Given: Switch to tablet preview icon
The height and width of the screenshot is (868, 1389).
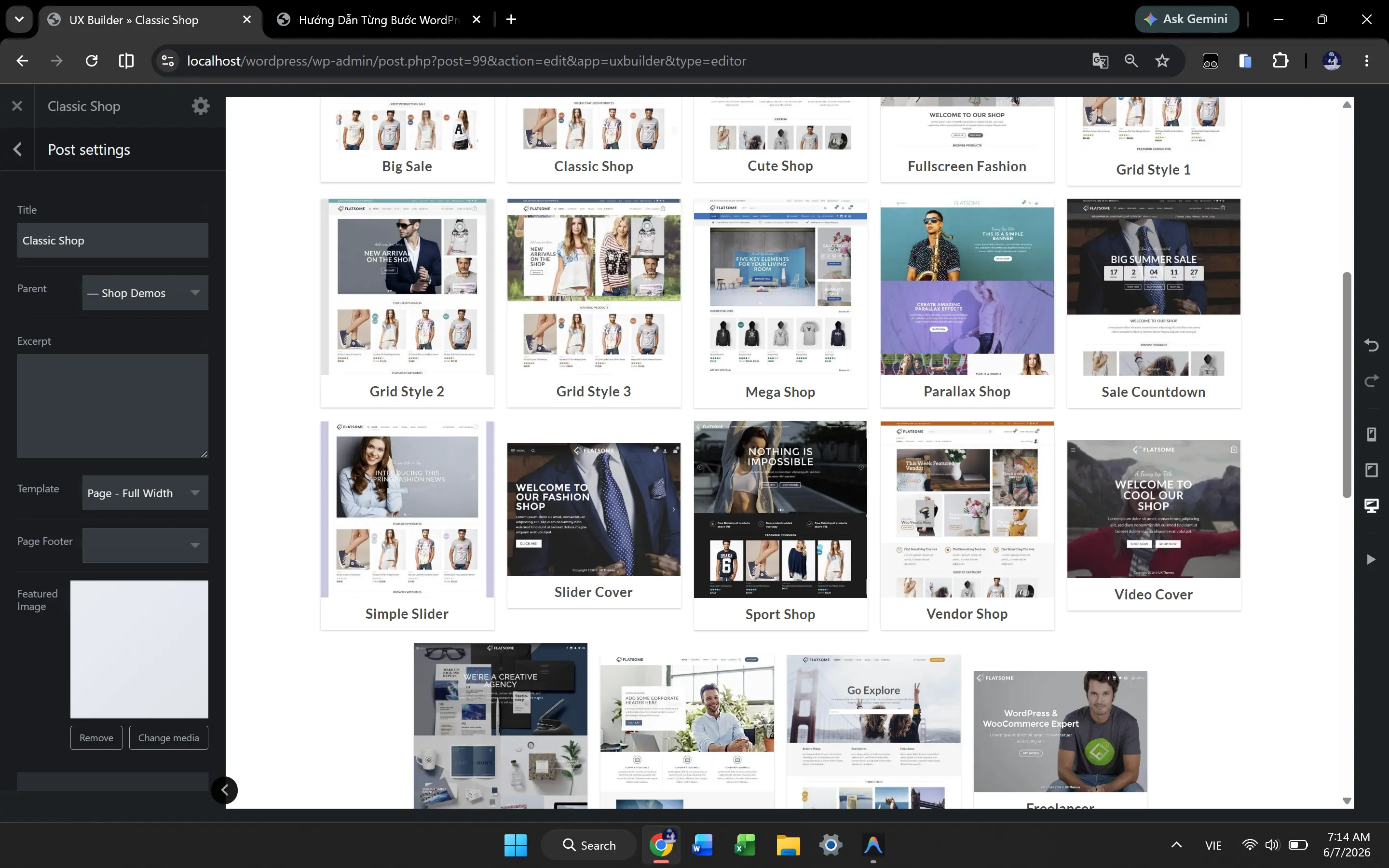Looking at the screenshot, I should (x=1371, y=470).
